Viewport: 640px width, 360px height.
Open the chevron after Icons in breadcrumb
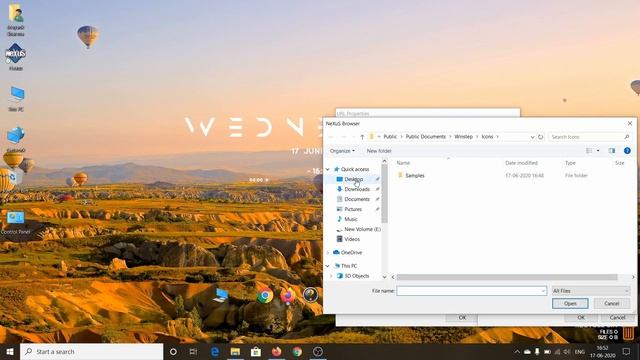click(x=498, y=137)
